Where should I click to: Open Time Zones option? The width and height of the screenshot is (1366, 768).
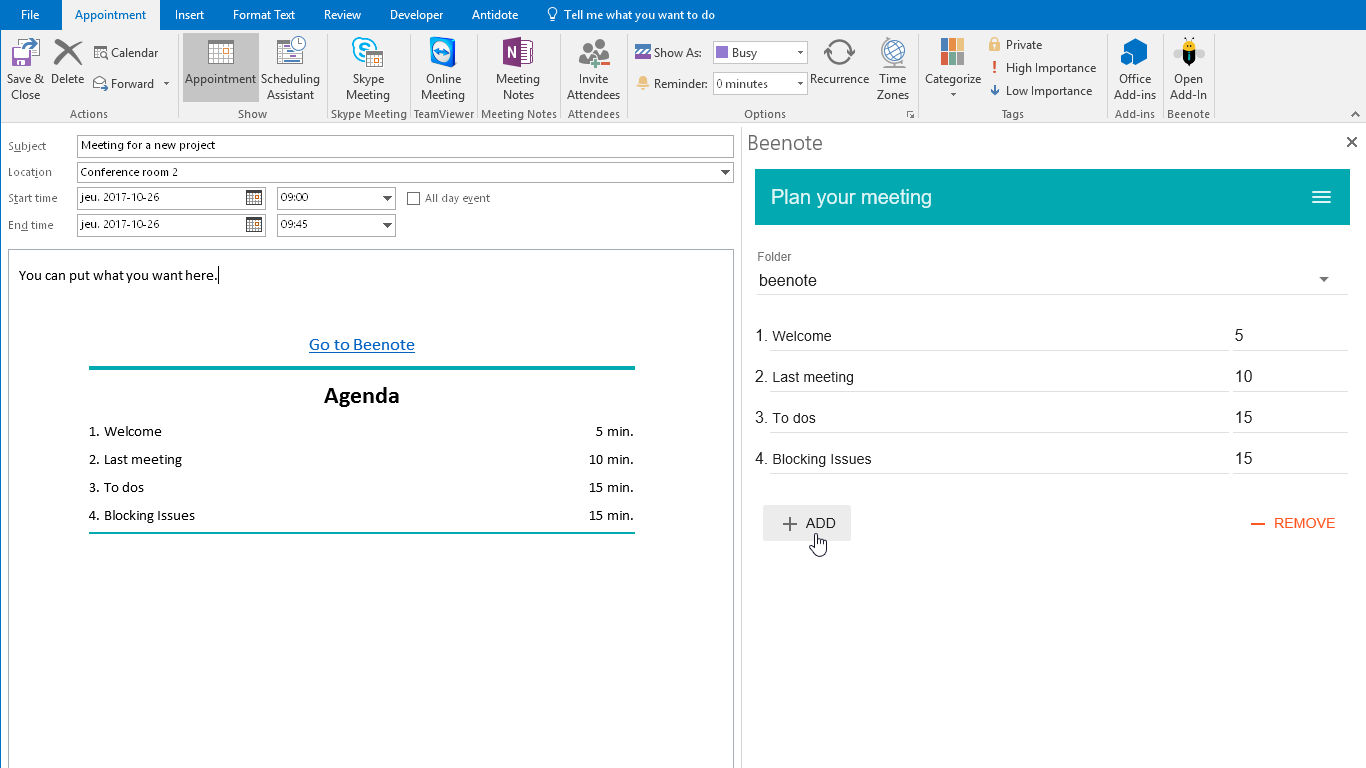pyautogui.click(x=892, y=69)
